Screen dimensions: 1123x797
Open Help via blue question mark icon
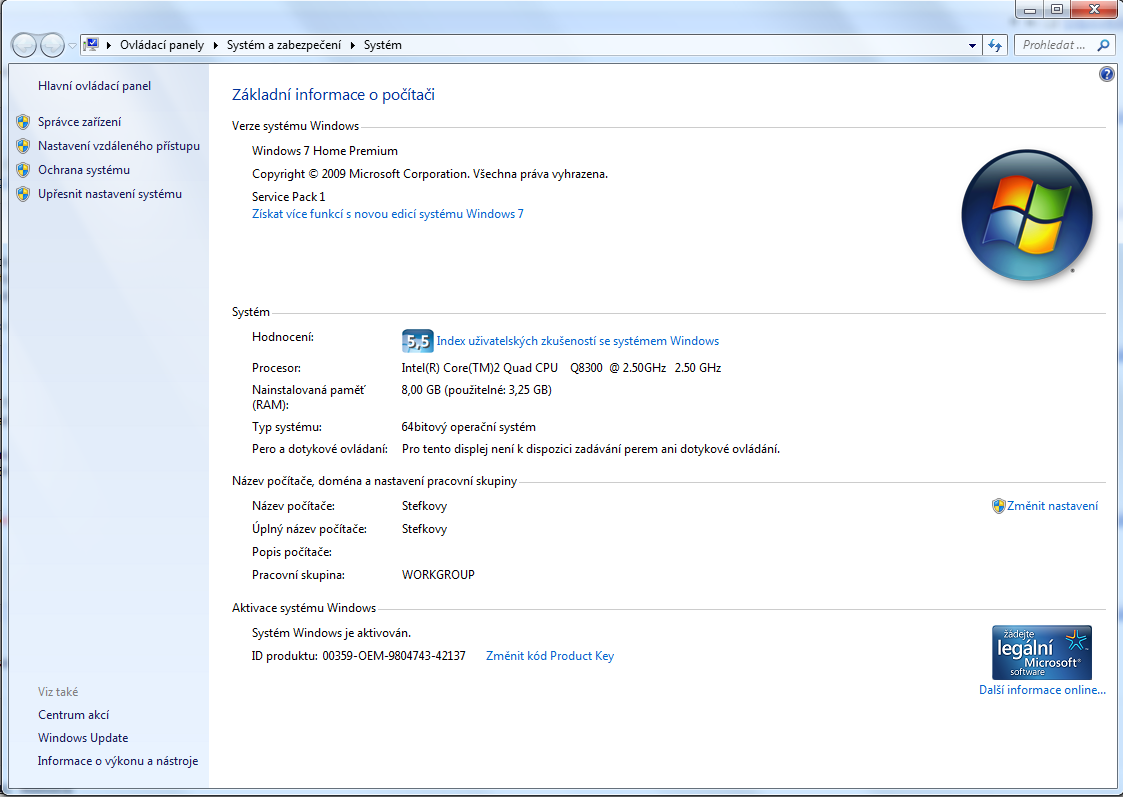1107,74
